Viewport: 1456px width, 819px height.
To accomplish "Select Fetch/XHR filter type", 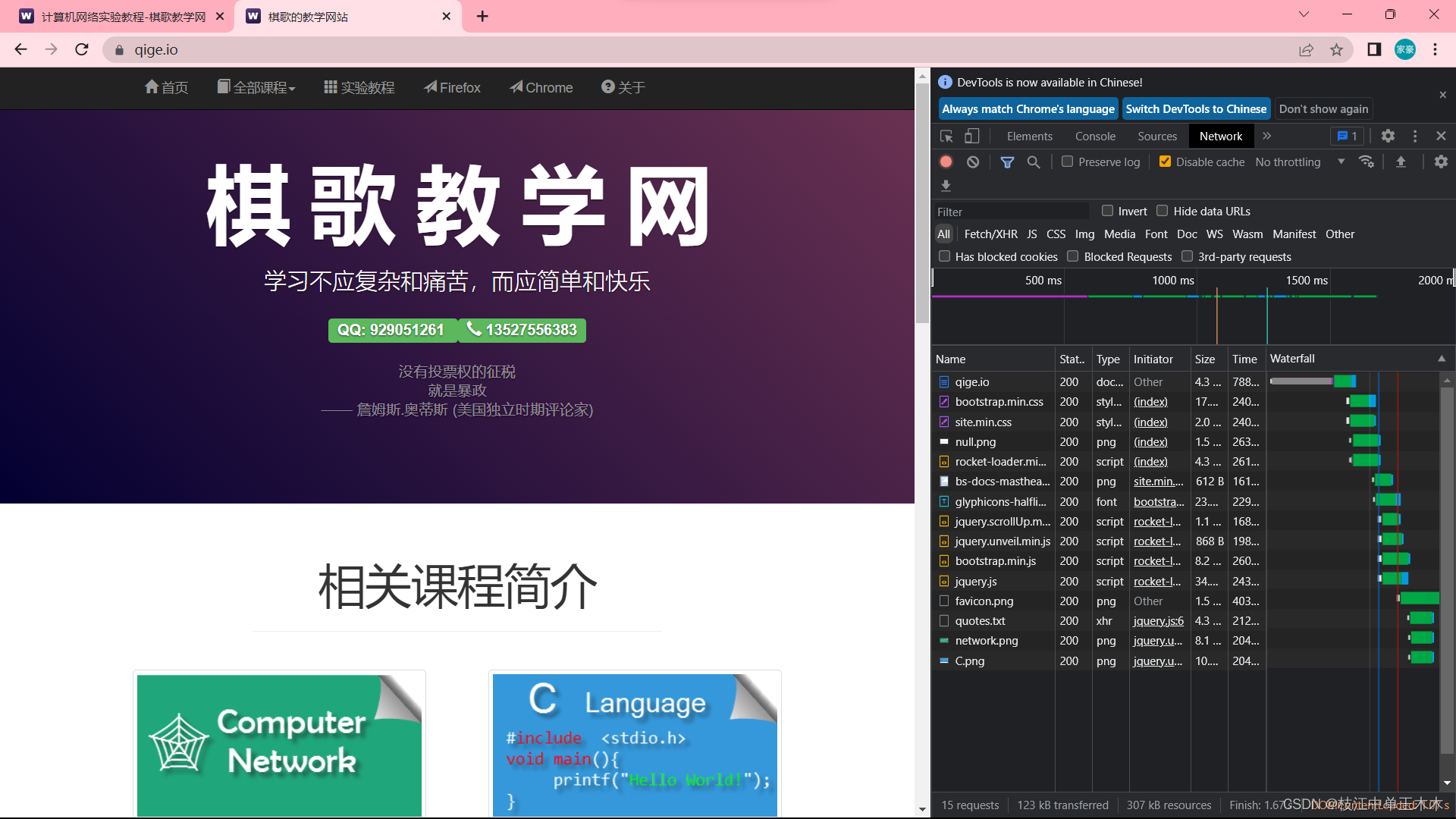I will pyautogui.click(x=990, y=234).
